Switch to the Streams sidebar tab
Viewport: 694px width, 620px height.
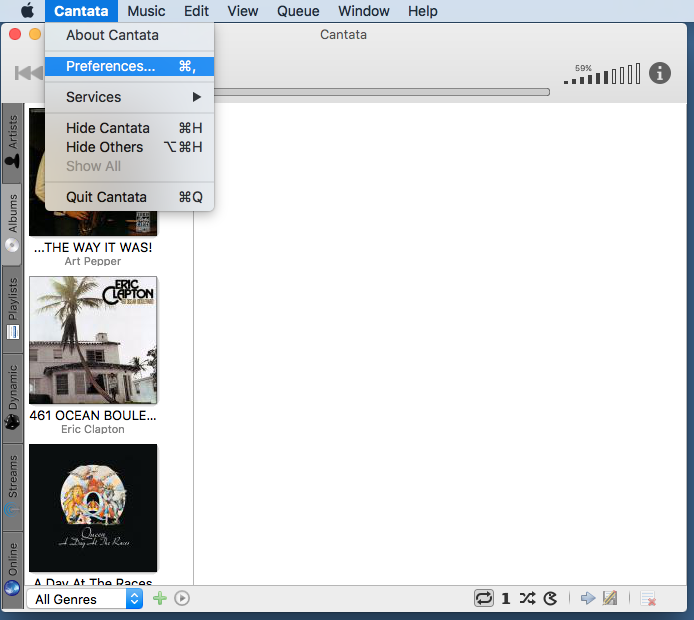pyautogui.click(x=12, y=486)
